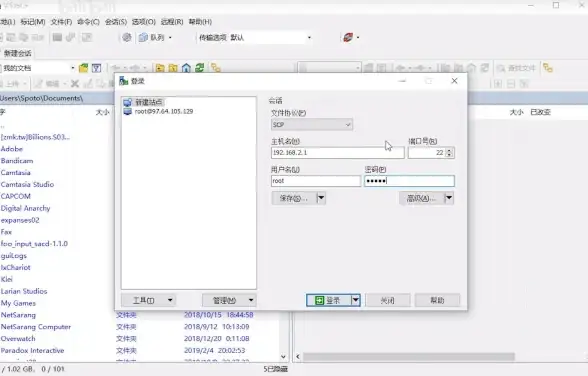Click the 查找文件 find files button

(516, 68)
